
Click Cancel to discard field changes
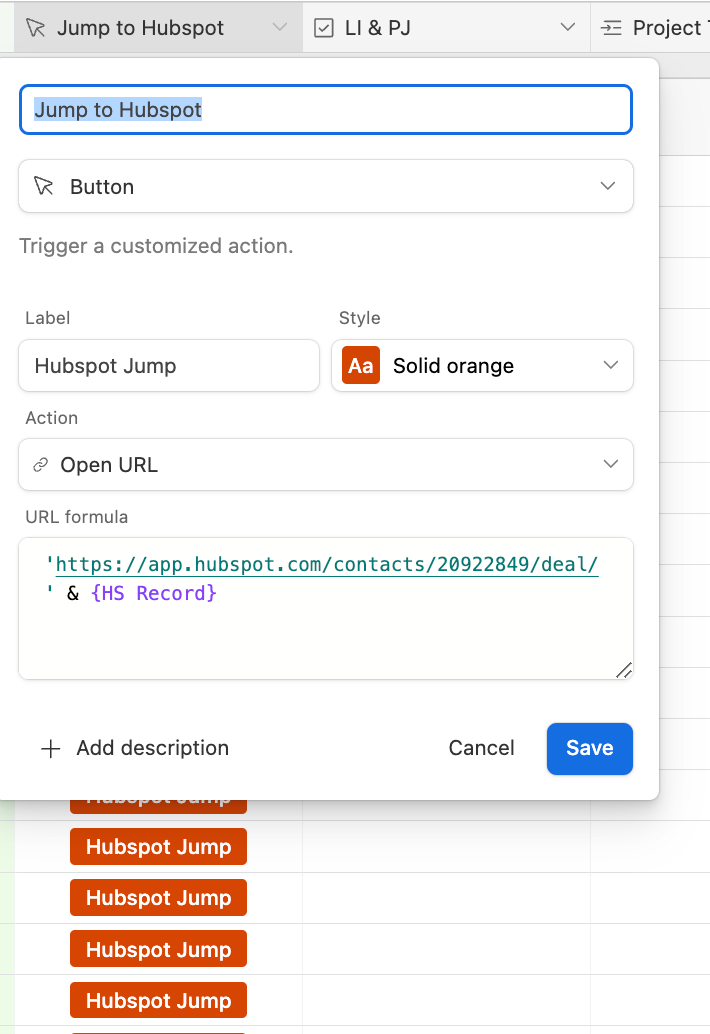(x=481, y=748)
